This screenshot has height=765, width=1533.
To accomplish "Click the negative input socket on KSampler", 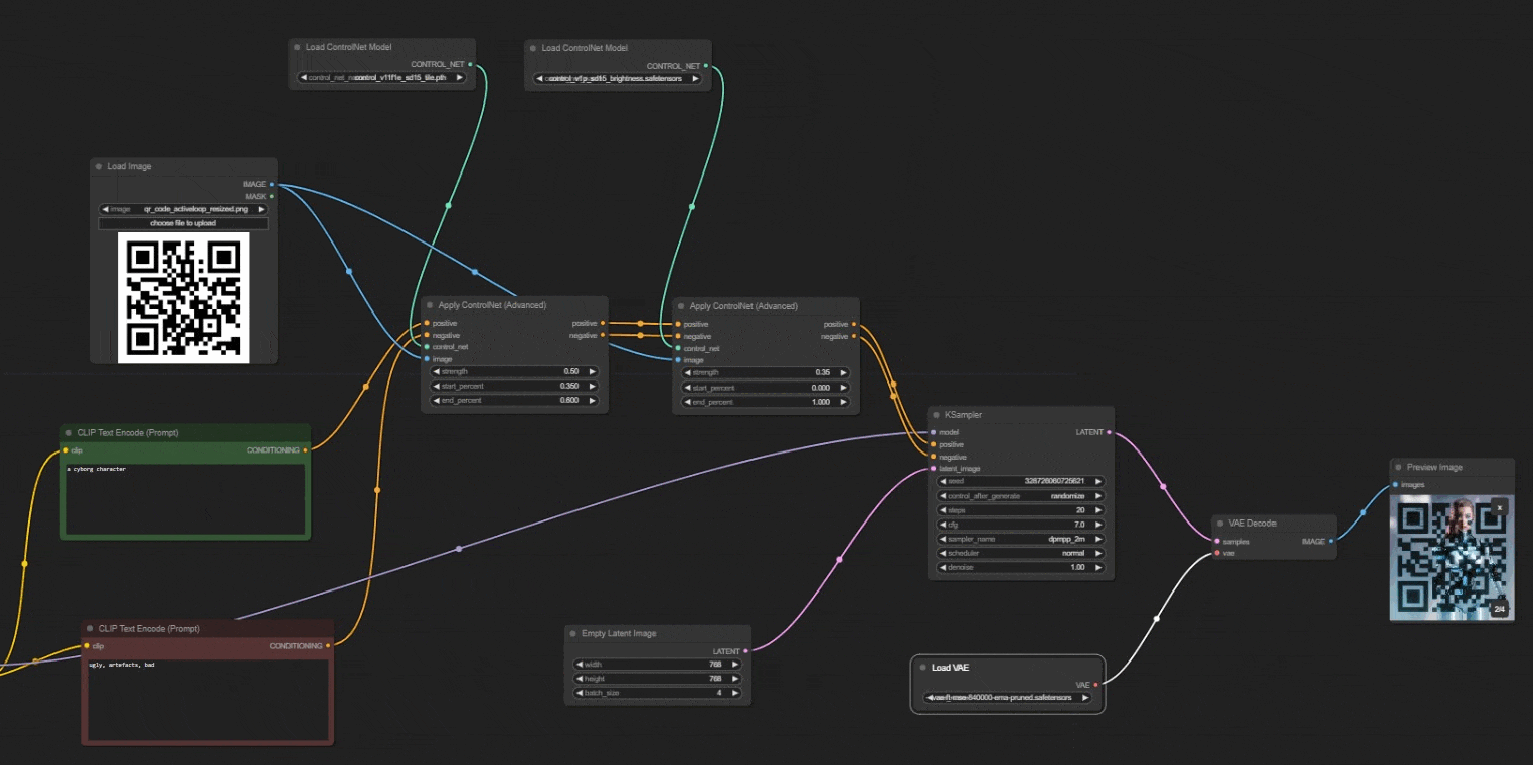I will coord(933,457).
